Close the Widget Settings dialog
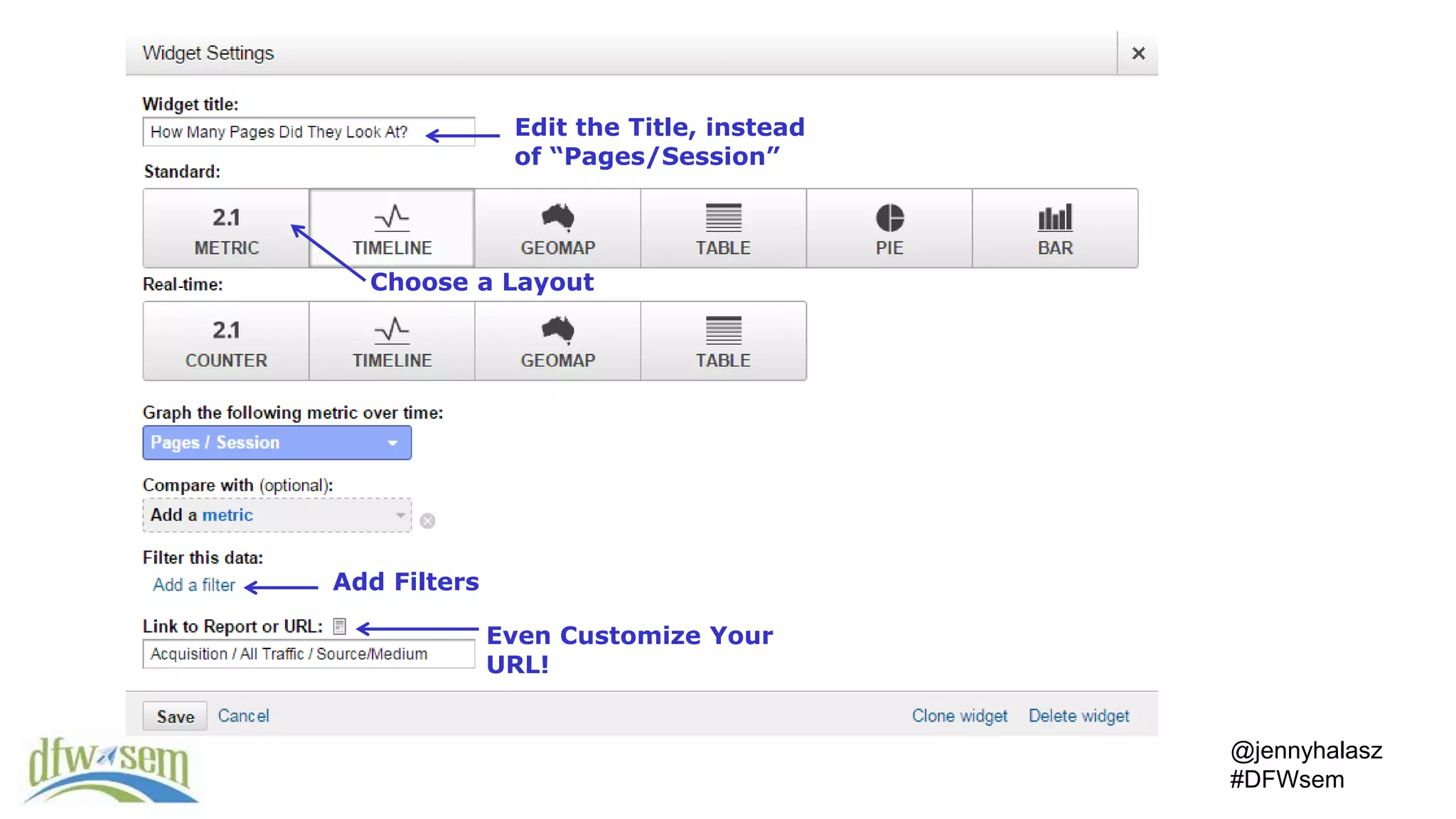 pyautogui.click(x=1138, y=53)
